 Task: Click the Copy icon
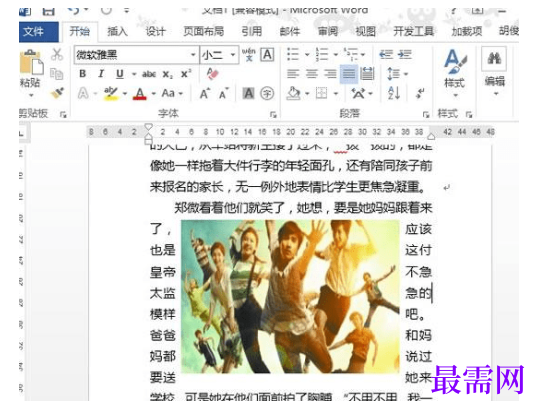tap(56, 74)
